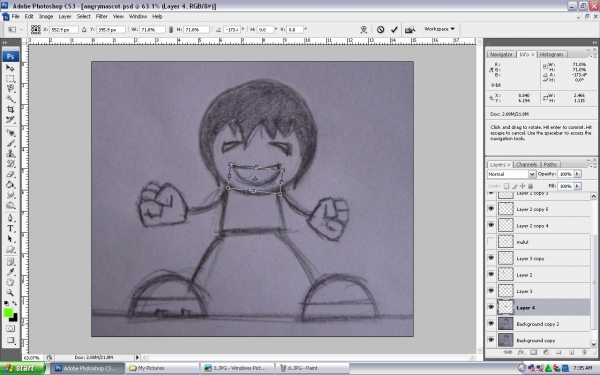
Task: Click the delete layer trash icon
Action: [x=584, y=352]
